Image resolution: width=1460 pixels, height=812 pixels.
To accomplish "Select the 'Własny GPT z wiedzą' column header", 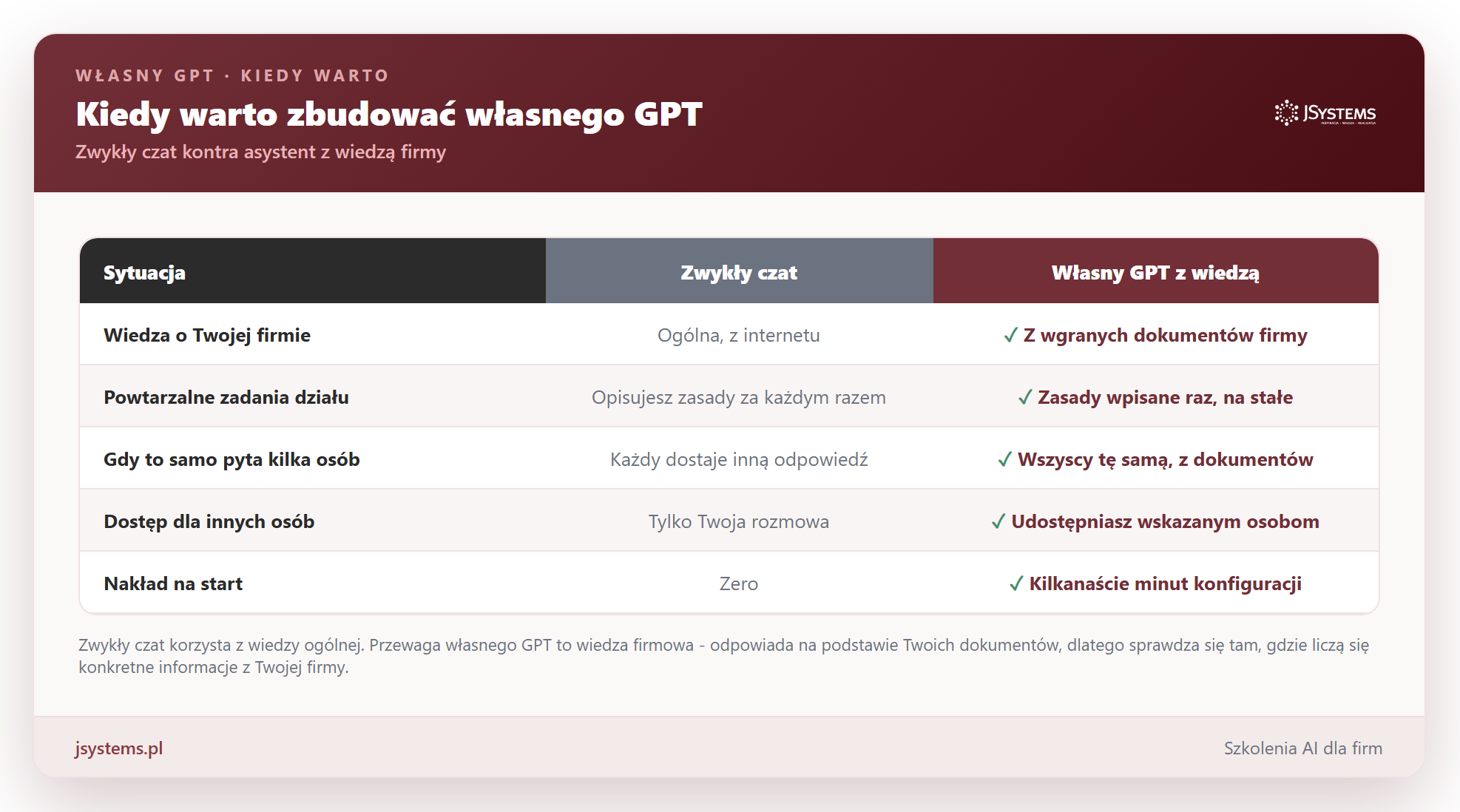I will [1156, 271].
